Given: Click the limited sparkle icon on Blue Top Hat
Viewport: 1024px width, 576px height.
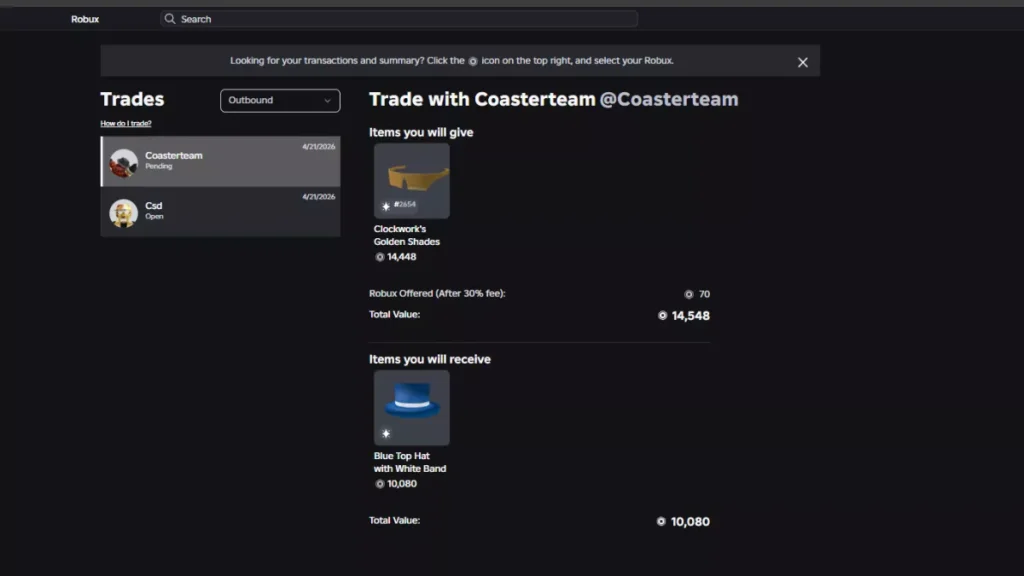Looking at the screenshot, I should tap(386, 434).
